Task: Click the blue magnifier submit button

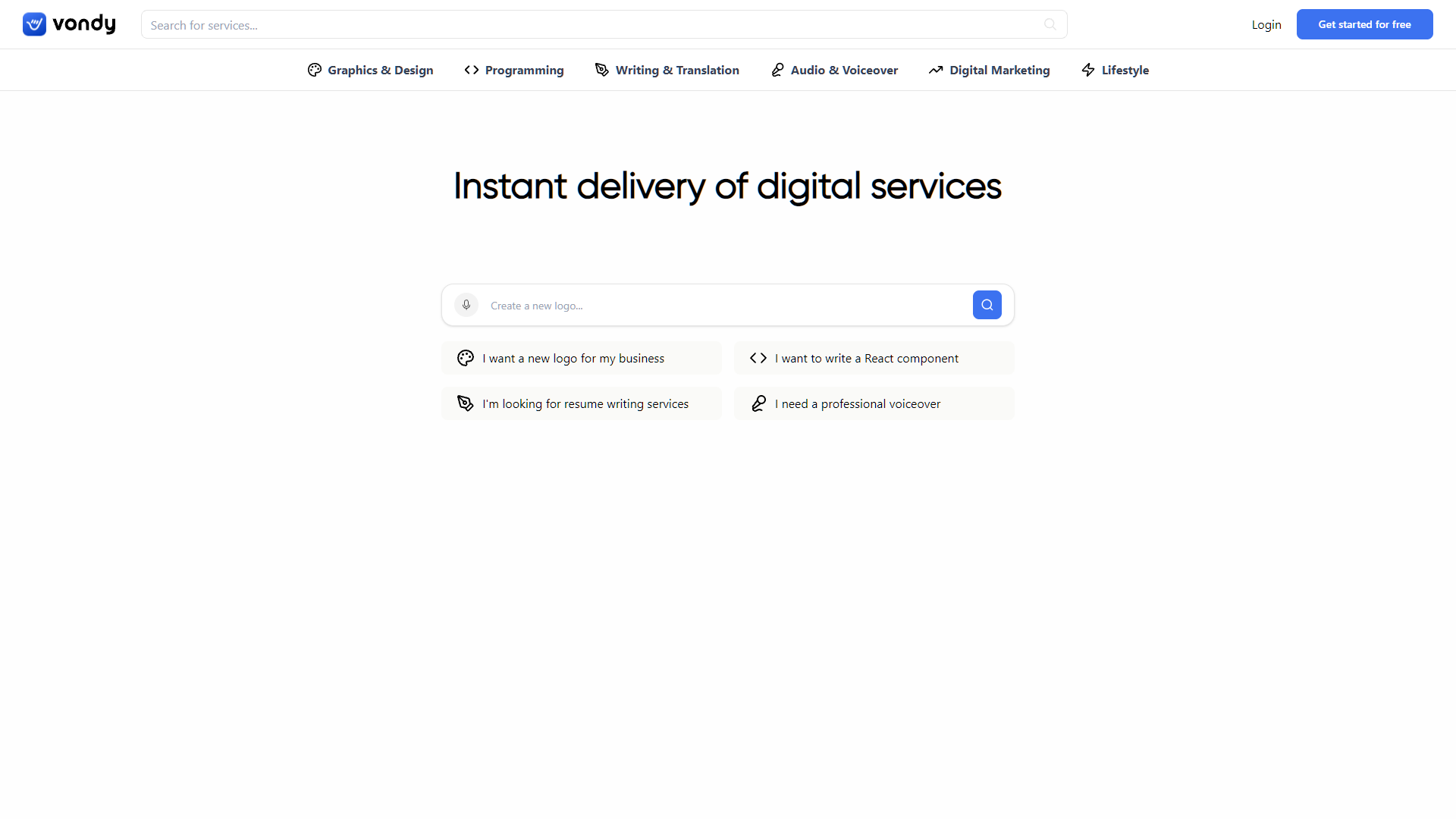Action: point(987,305)
